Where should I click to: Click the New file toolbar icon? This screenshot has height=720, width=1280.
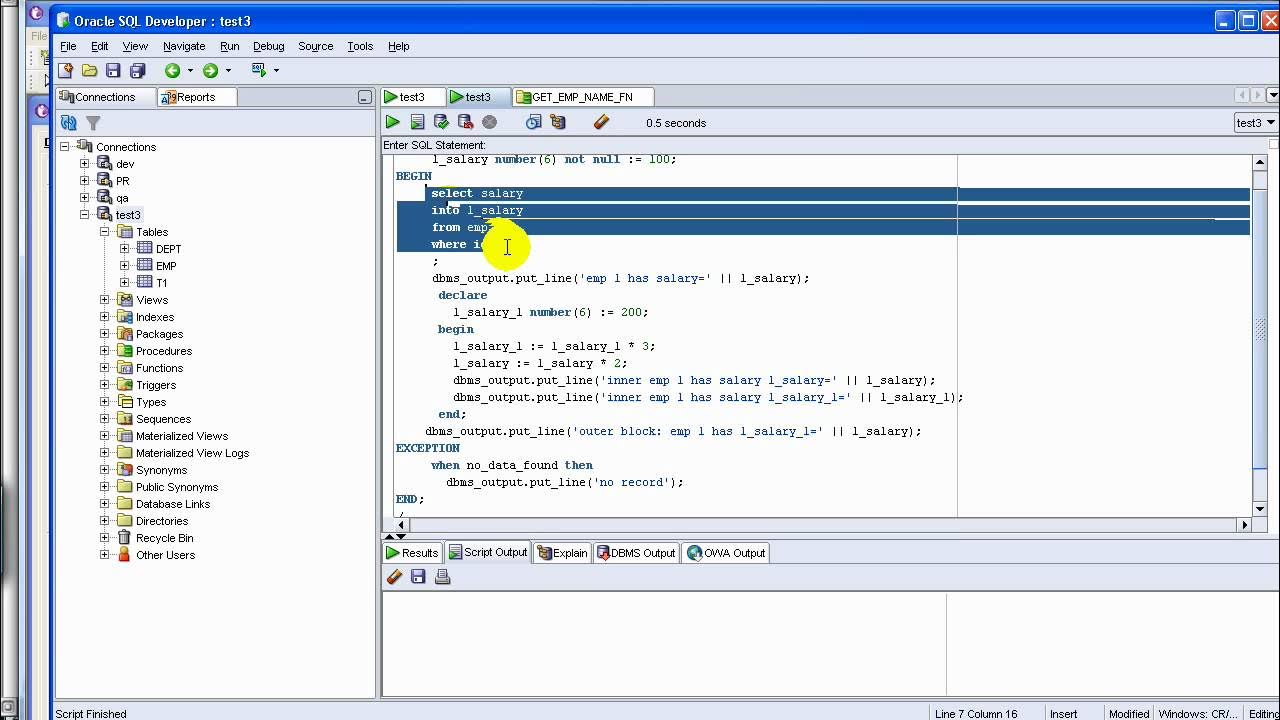click(65, 70)
